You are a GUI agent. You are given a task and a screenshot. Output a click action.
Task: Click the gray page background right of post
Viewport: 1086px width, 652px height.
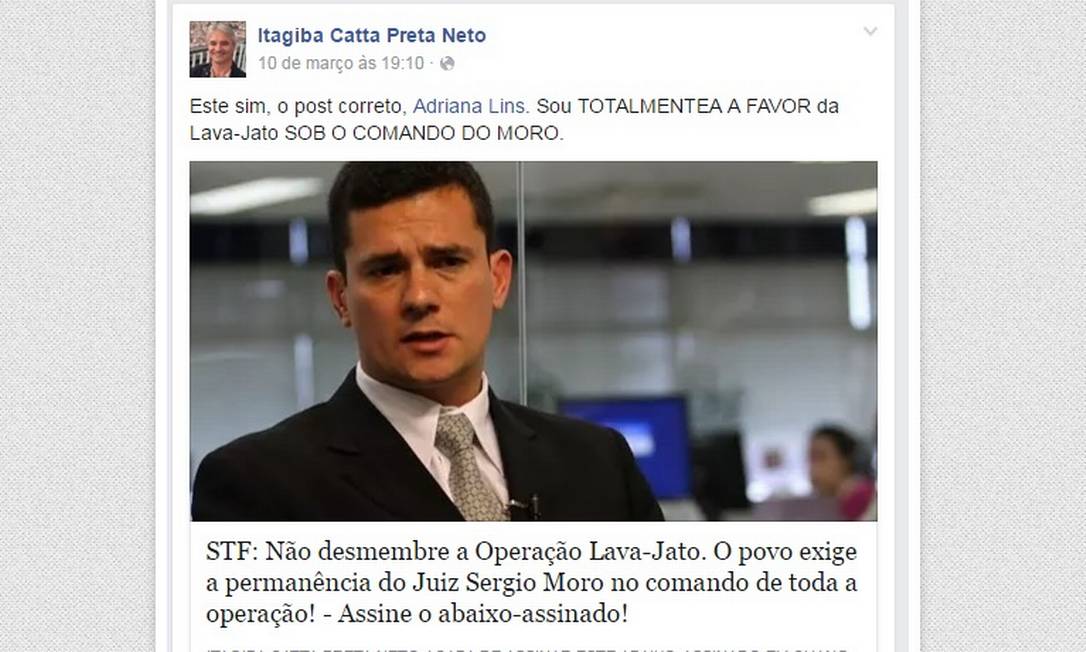pos(1004,326)
